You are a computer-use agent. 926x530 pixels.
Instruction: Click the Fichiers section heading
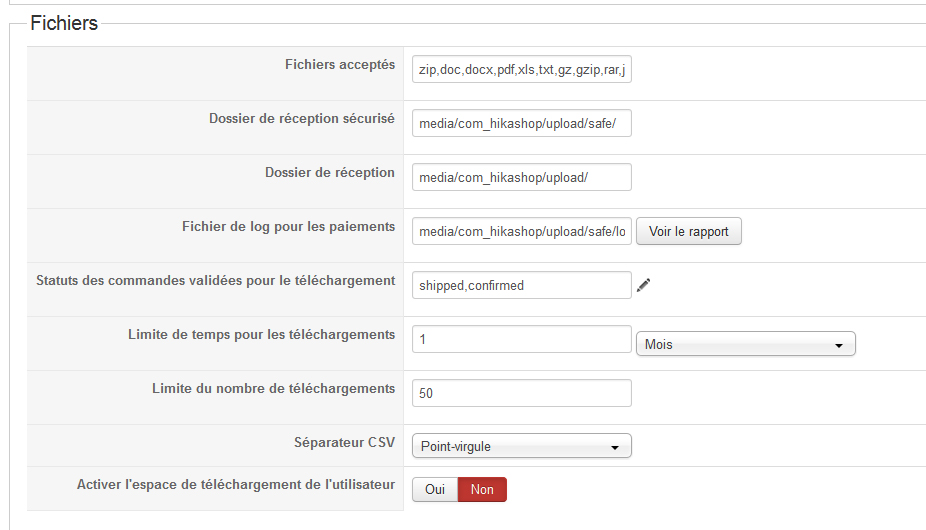[x=64, y=23]
